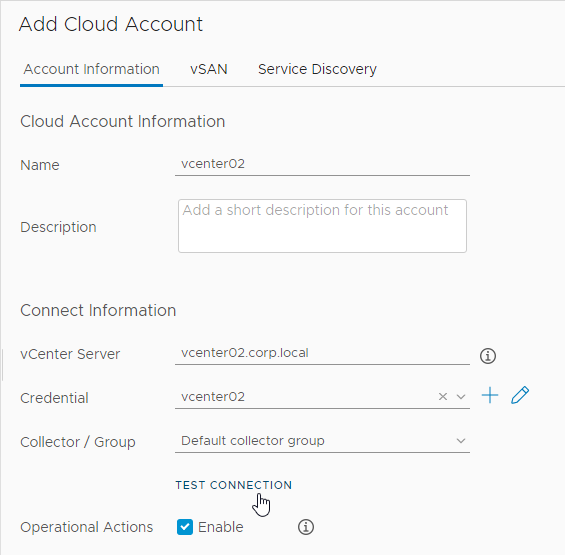The image size is (565, 555).
Task: Expand the Credential dropdown arrow
Action: coord(461,397)
